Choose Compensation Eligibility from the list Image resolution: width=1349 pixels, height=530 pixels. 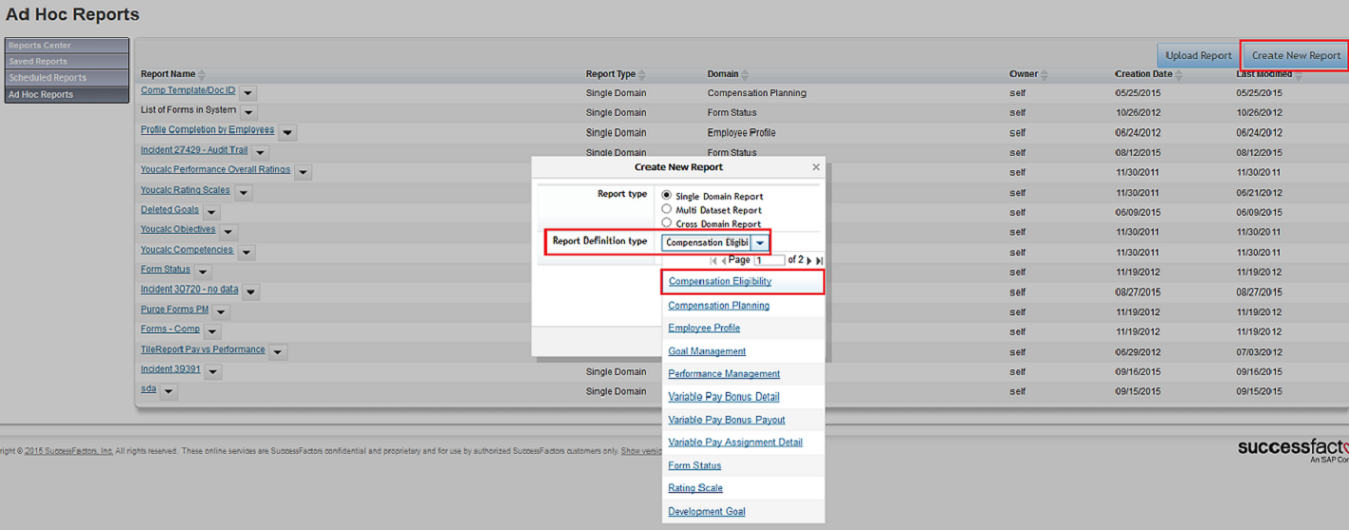720,282
